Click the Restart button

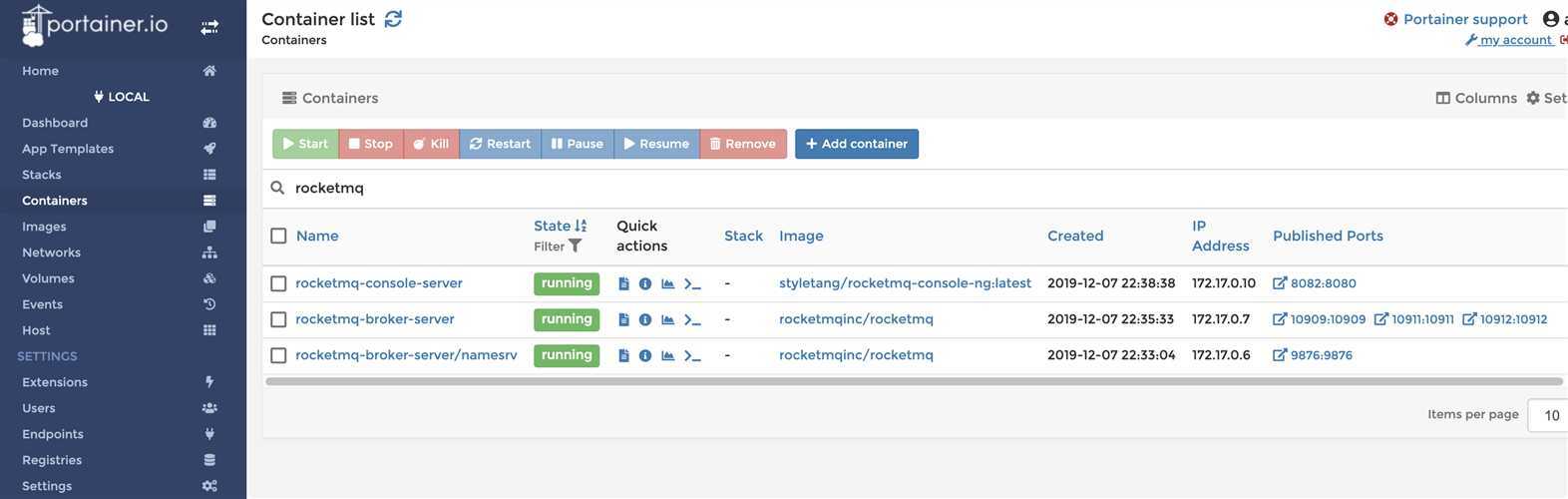coord(501,144)
